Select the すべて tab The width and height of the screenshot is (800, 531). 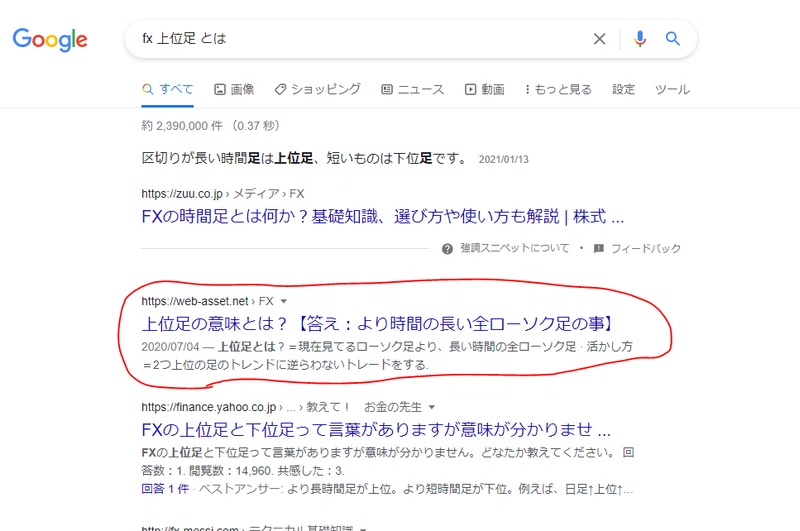[x=167, y=89]
